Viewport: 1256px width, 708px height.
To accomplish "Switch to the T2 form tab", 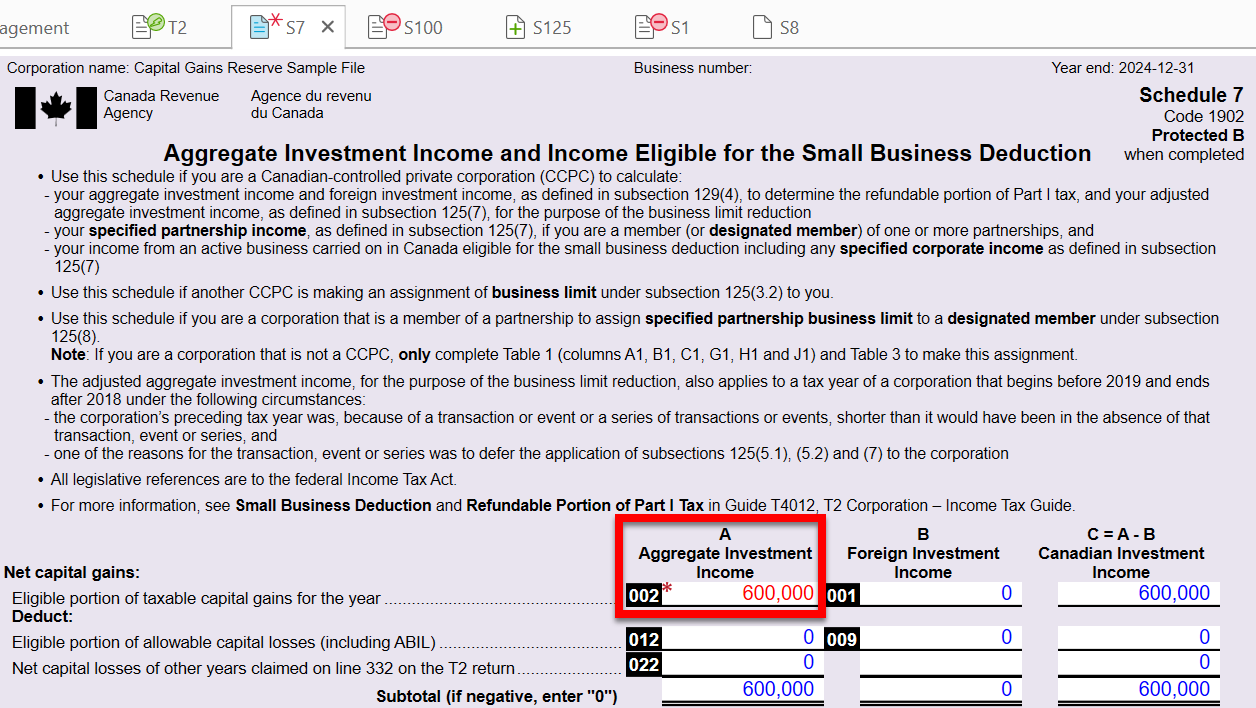I will (160, 27).
